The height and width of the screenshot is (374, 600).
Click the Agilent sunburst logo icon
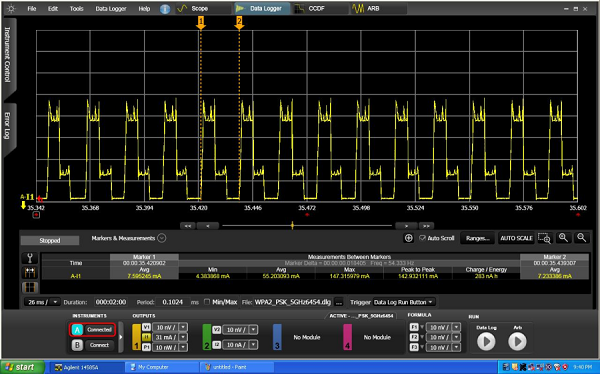click(11, 8)
